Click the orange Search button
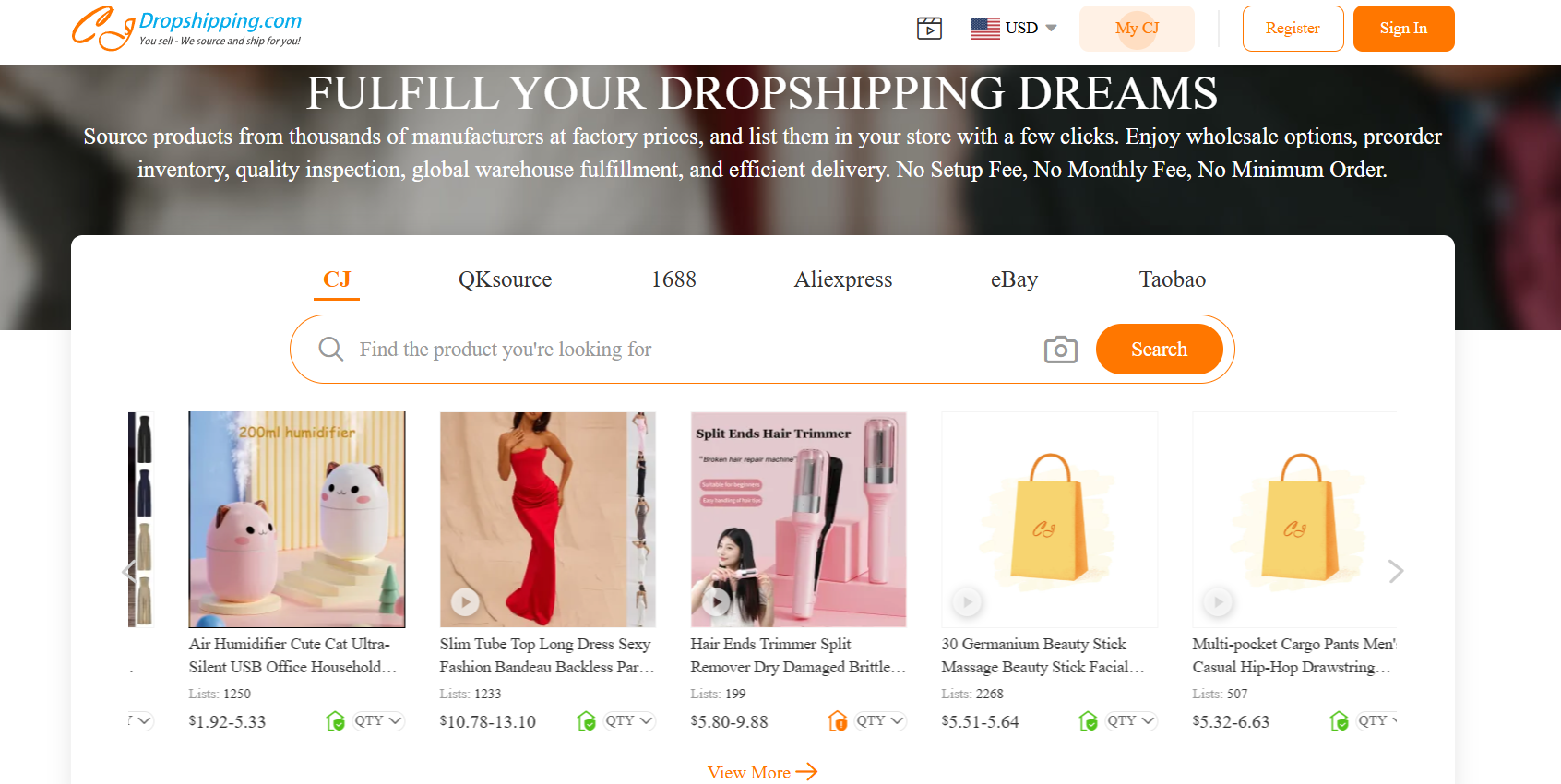 pyautogui.click(x=1159, y=349)
